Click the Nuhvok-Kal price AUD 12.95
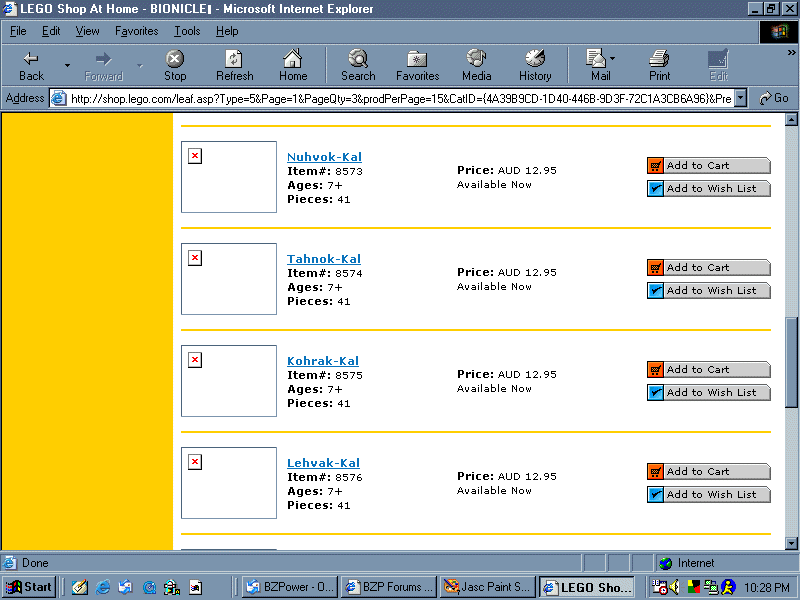The height and width of the screenshot is (600, 800). [x=527, y=170]
